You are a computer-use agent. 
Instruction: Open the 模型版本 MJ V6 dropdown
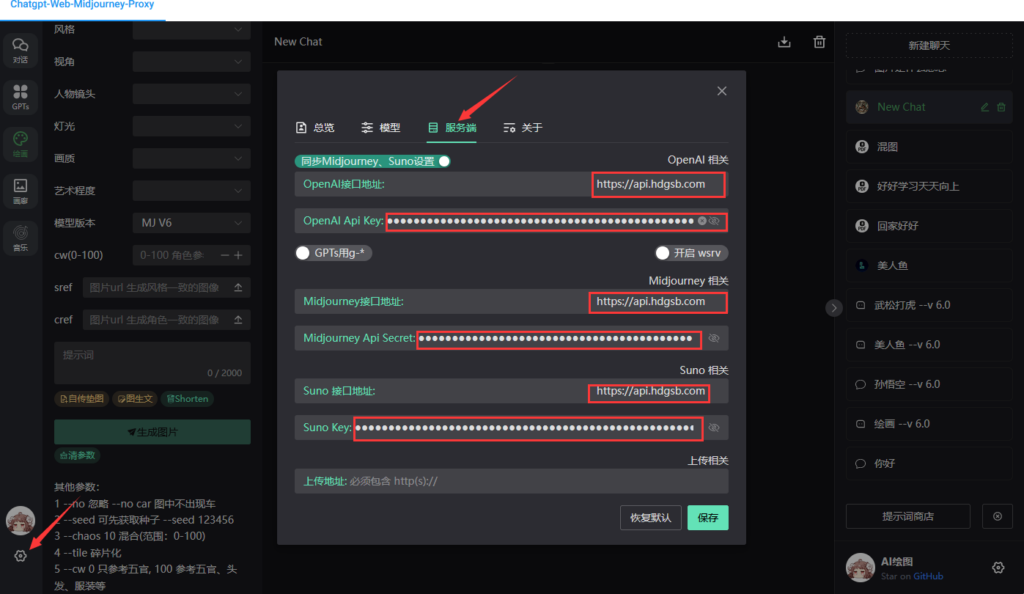(191, 222)
